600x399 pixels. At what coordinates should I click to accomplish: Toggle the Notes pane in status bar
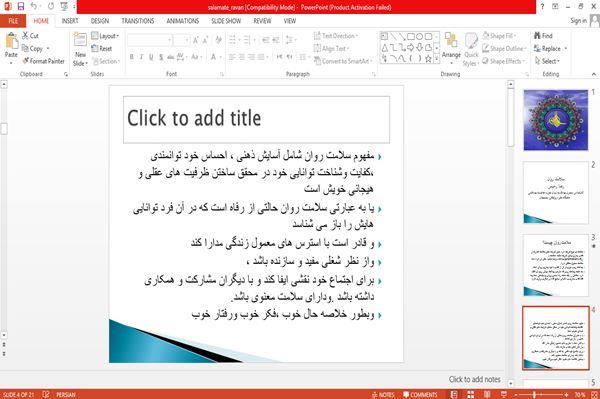[x=383, y=394]
